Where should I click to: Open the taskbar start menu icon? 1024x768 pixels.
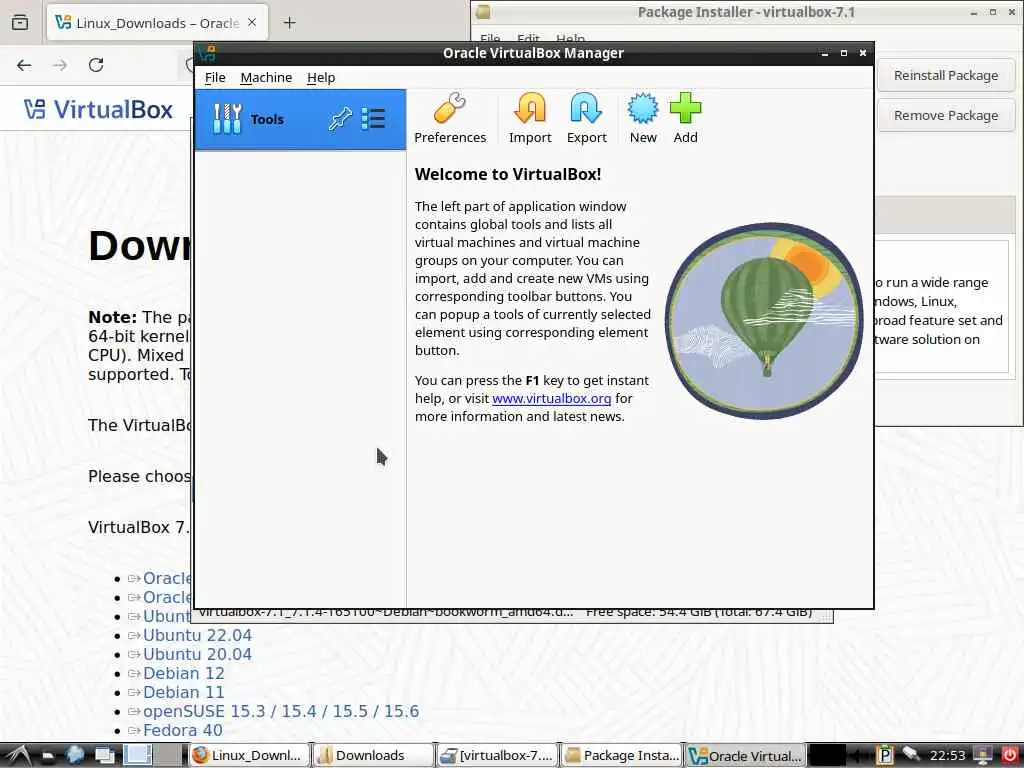pos(17,755)
